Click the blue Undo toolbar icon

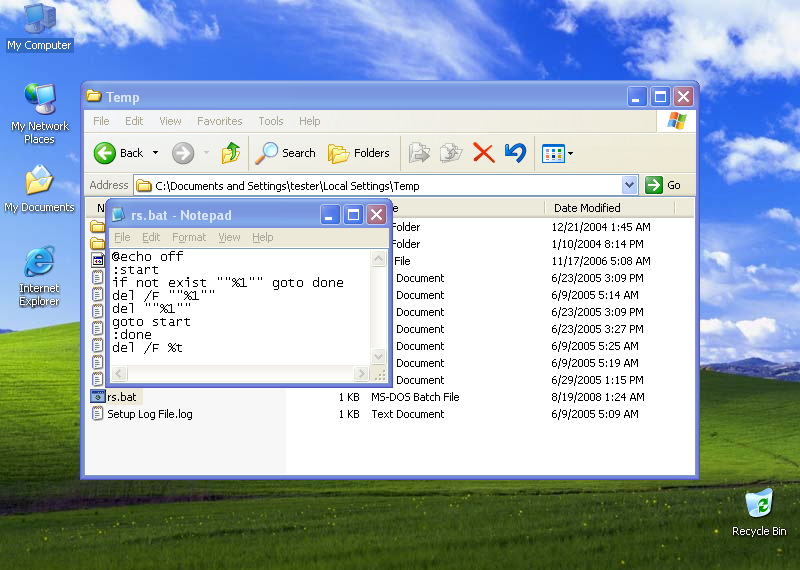[515, 153]
